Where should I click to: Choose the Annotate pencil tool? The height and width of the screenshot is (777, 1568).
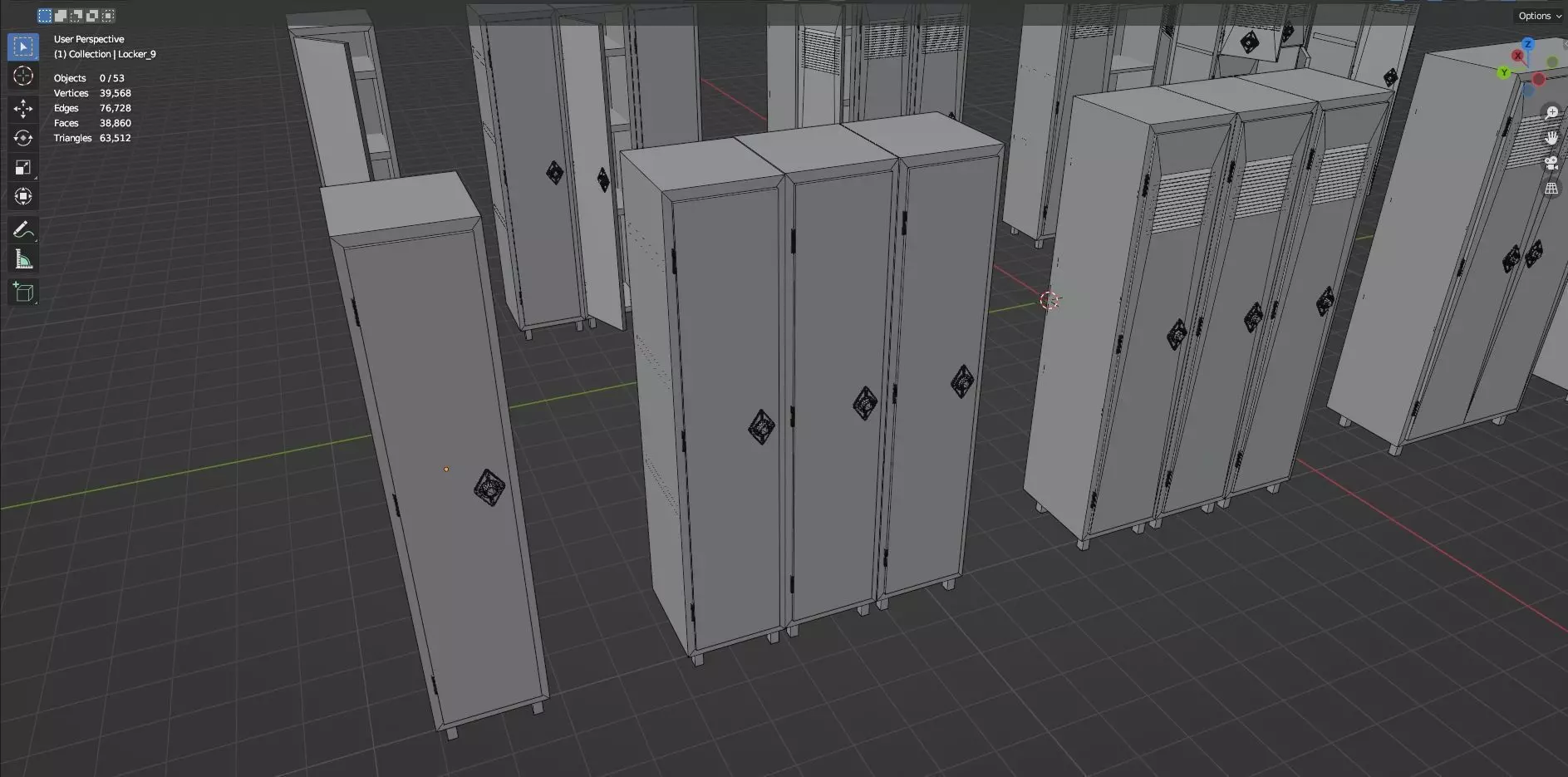23,229
